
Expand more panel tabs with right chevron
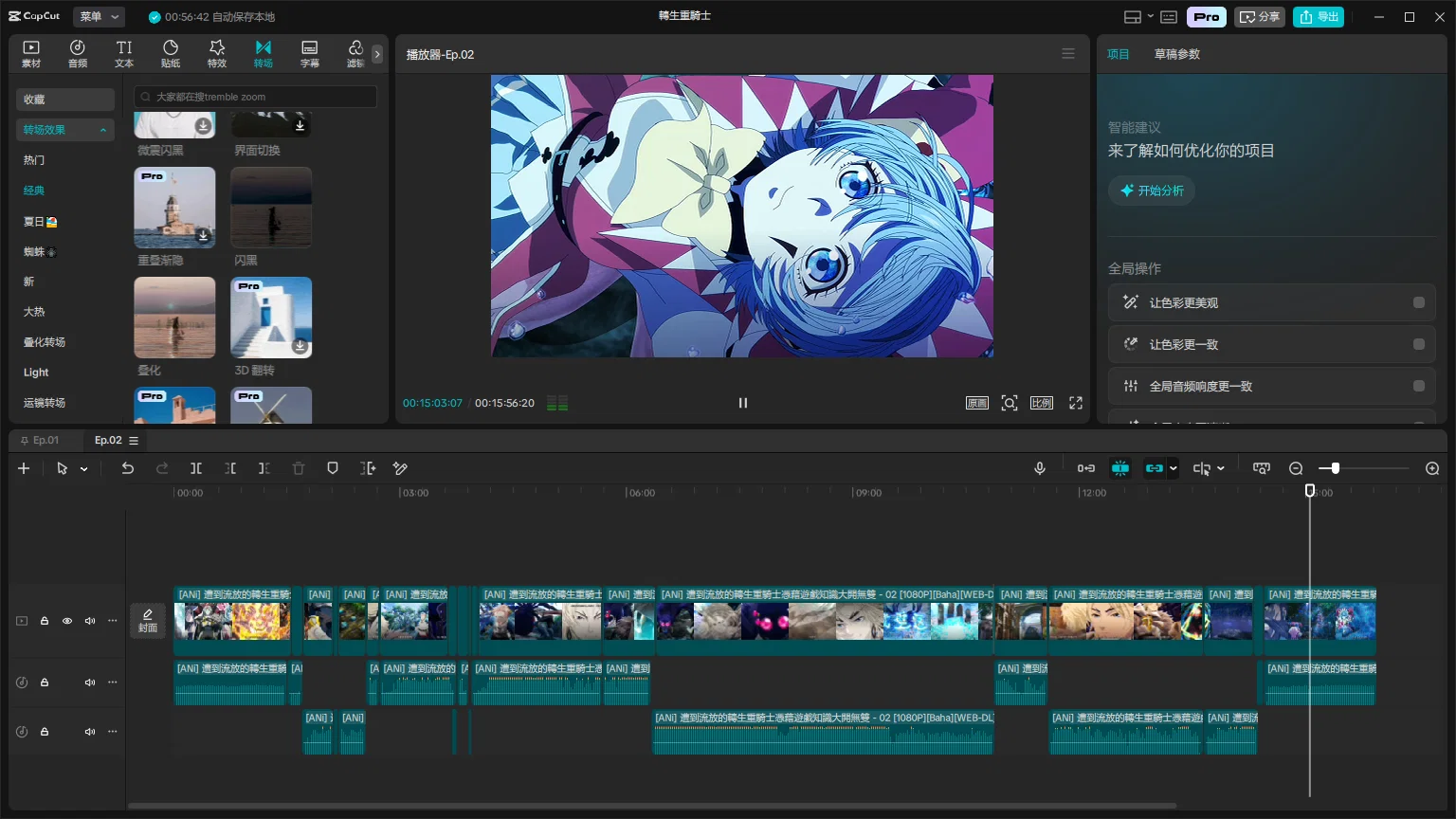click(377, 54)
